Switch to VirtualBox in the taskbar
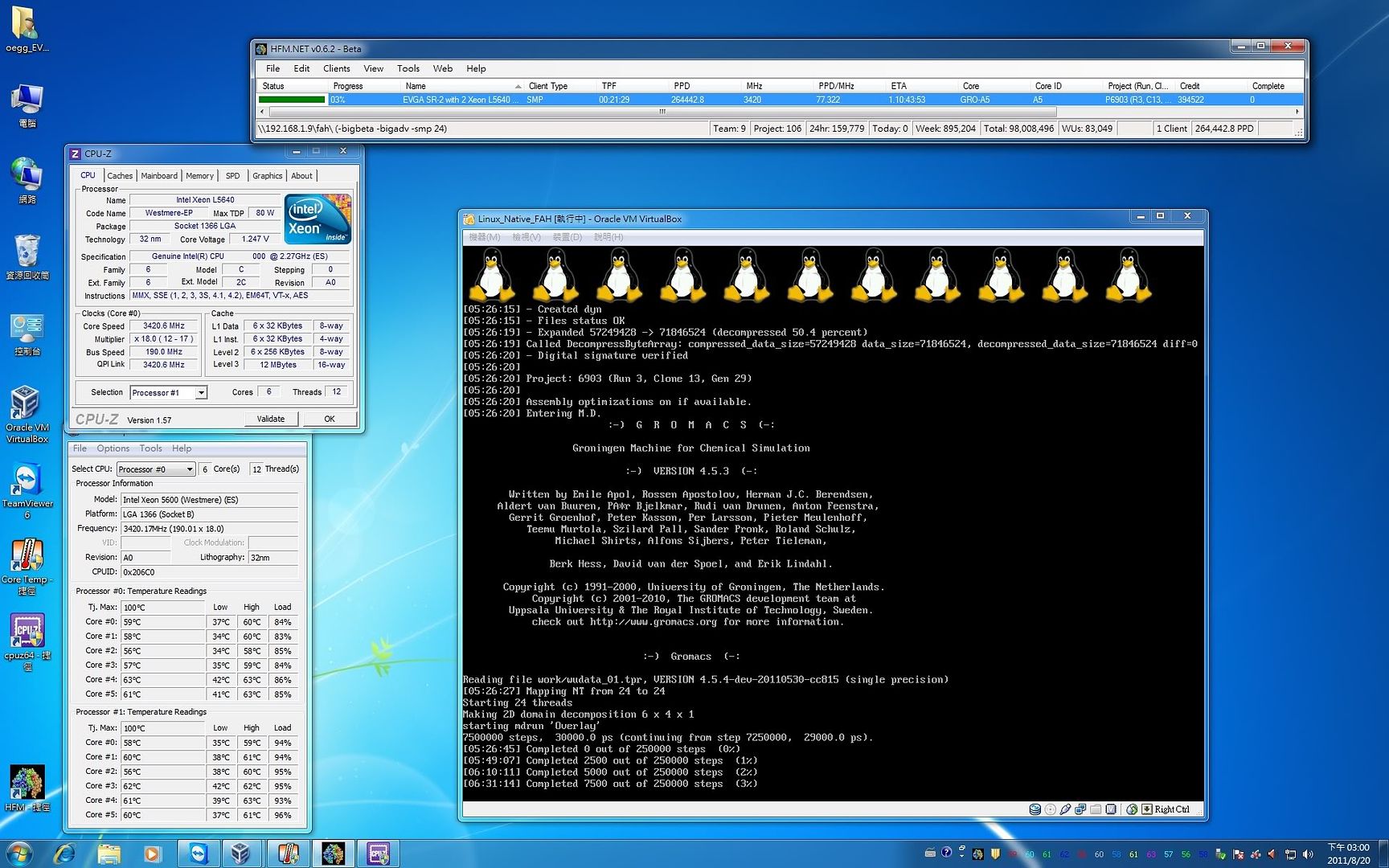The image size is (1389, 868). click(242, 853)
